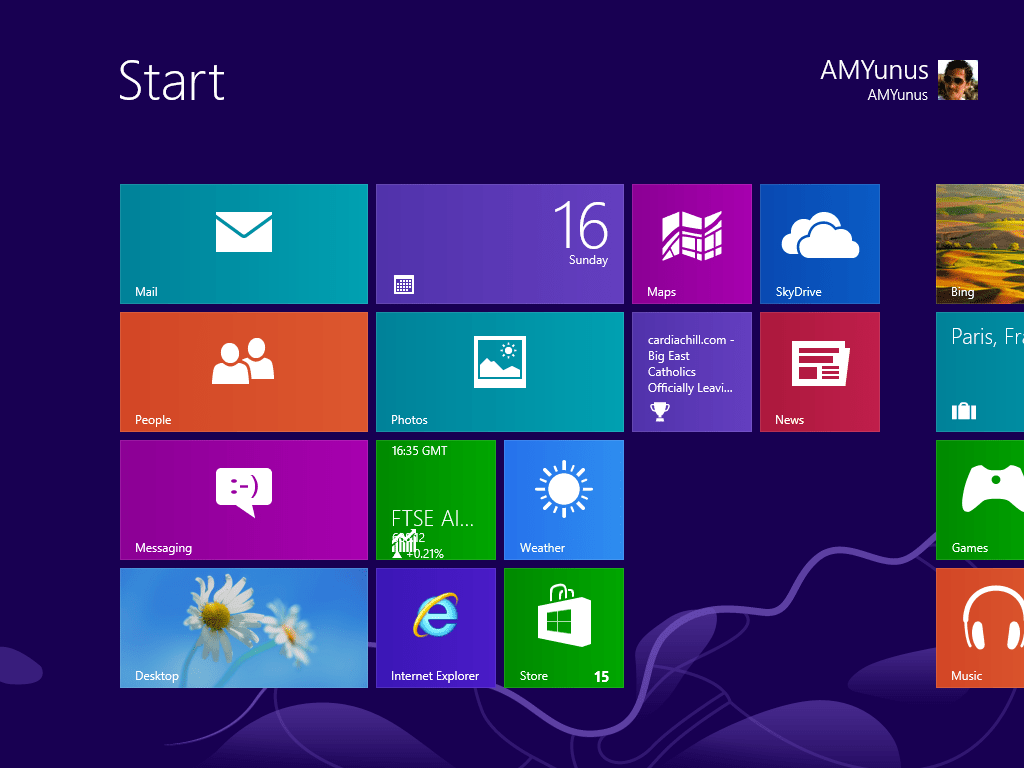1024x768 pixels.
Task: Open the Finance tile showing FTSE index
Action: point(435,499)
